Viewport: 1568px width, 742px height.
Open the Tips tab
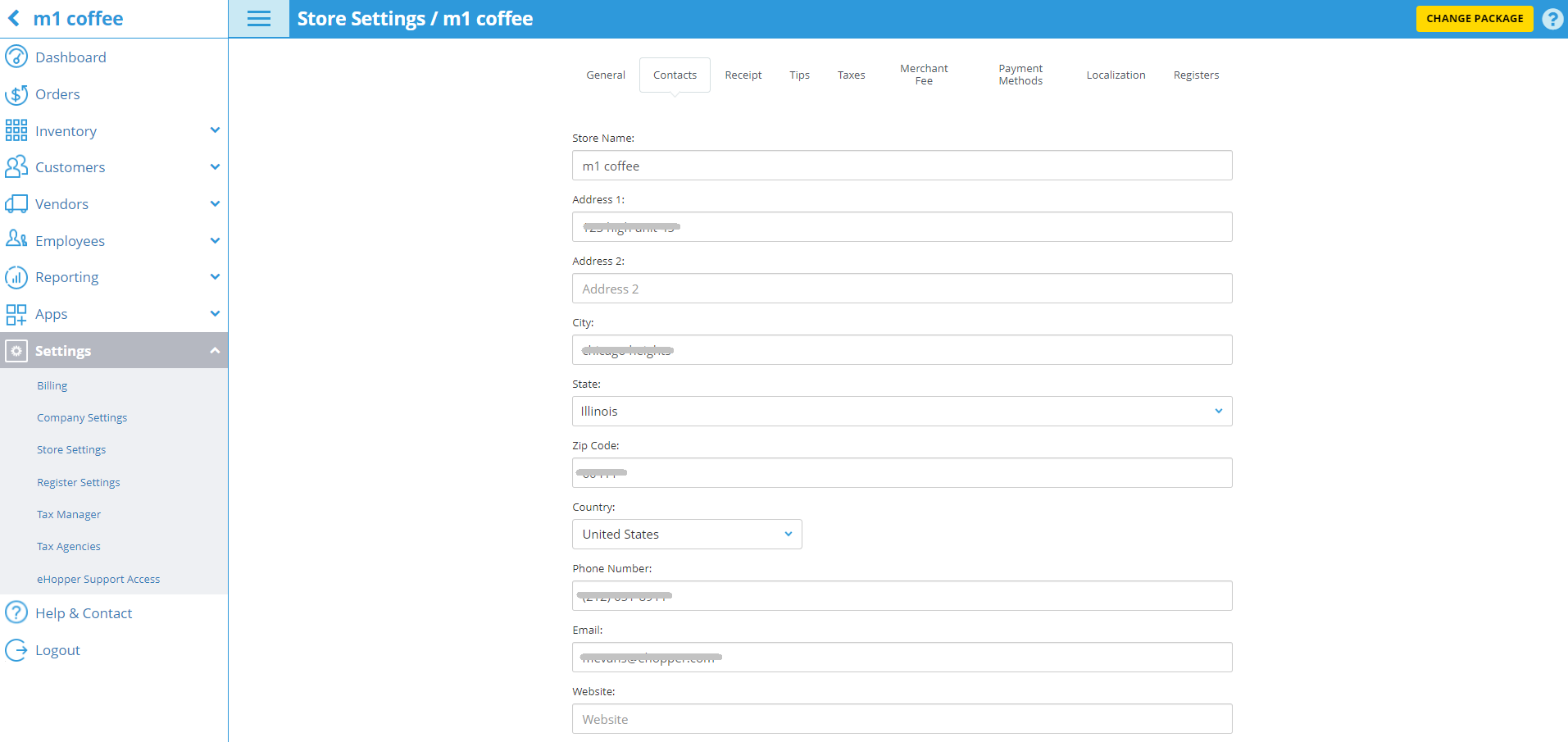(x=799, y=75)
